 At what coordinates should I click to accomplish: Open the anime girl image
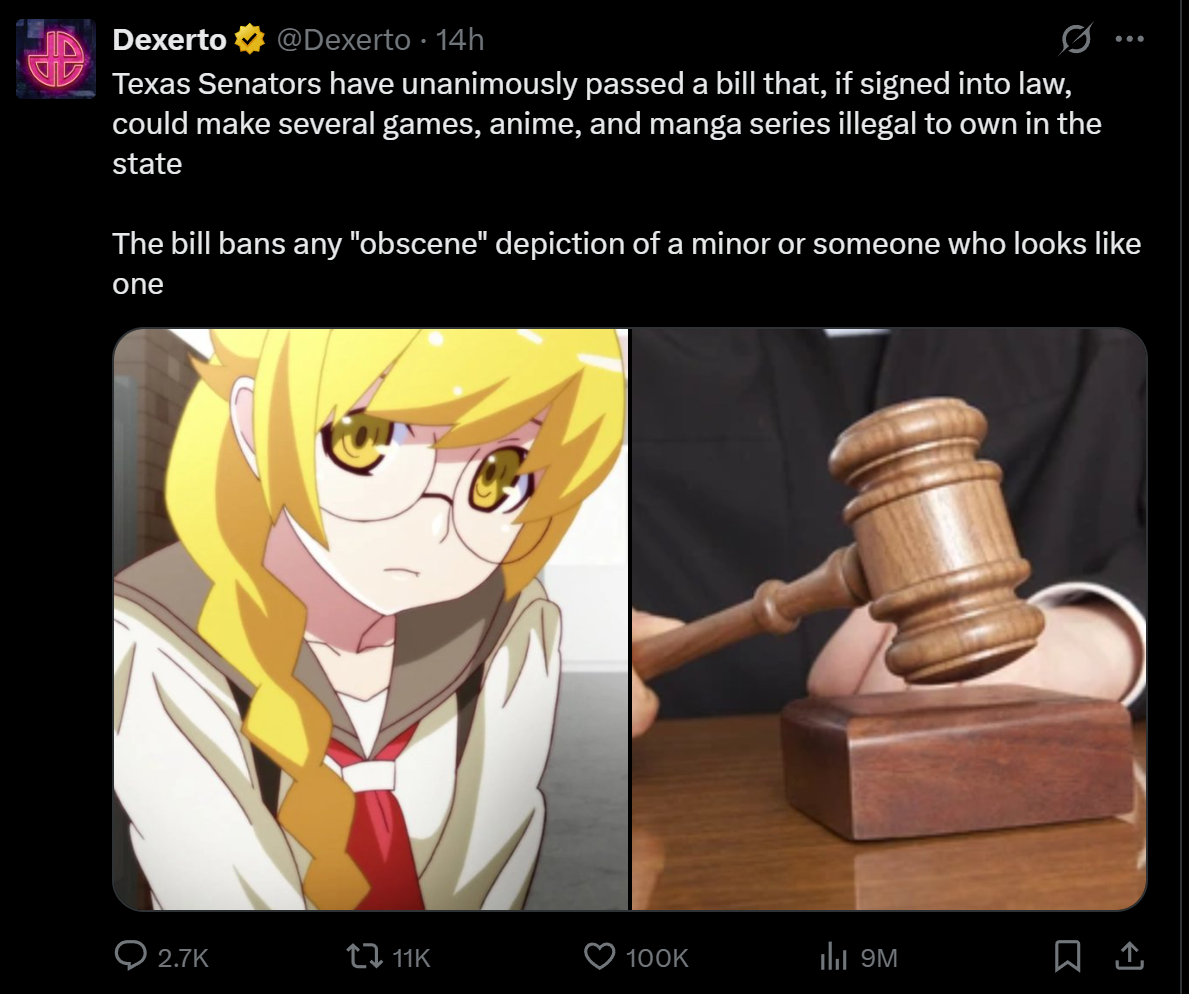(371, 619)
